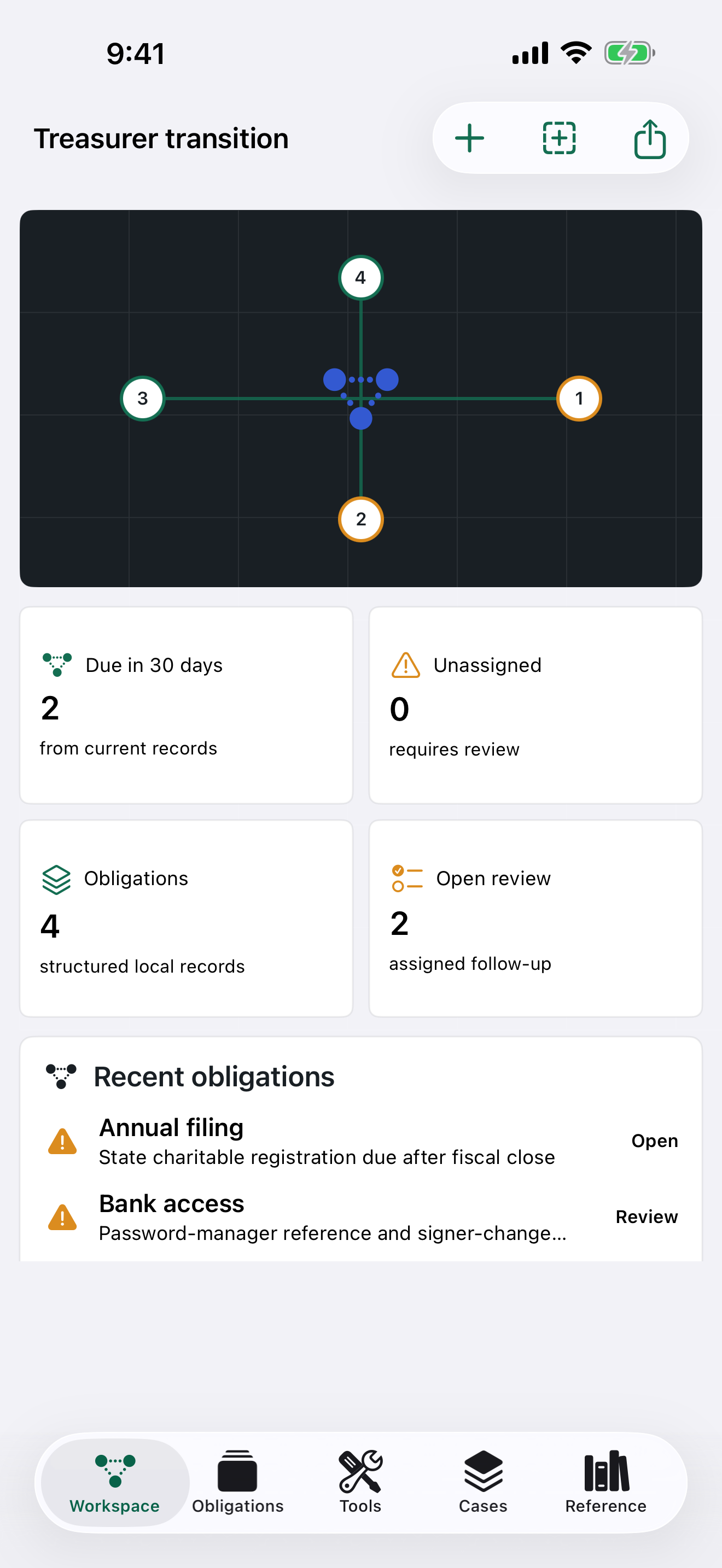Tap 'requires review' text
Viewport: 722px width, 1568px height.
click(454, 750)
